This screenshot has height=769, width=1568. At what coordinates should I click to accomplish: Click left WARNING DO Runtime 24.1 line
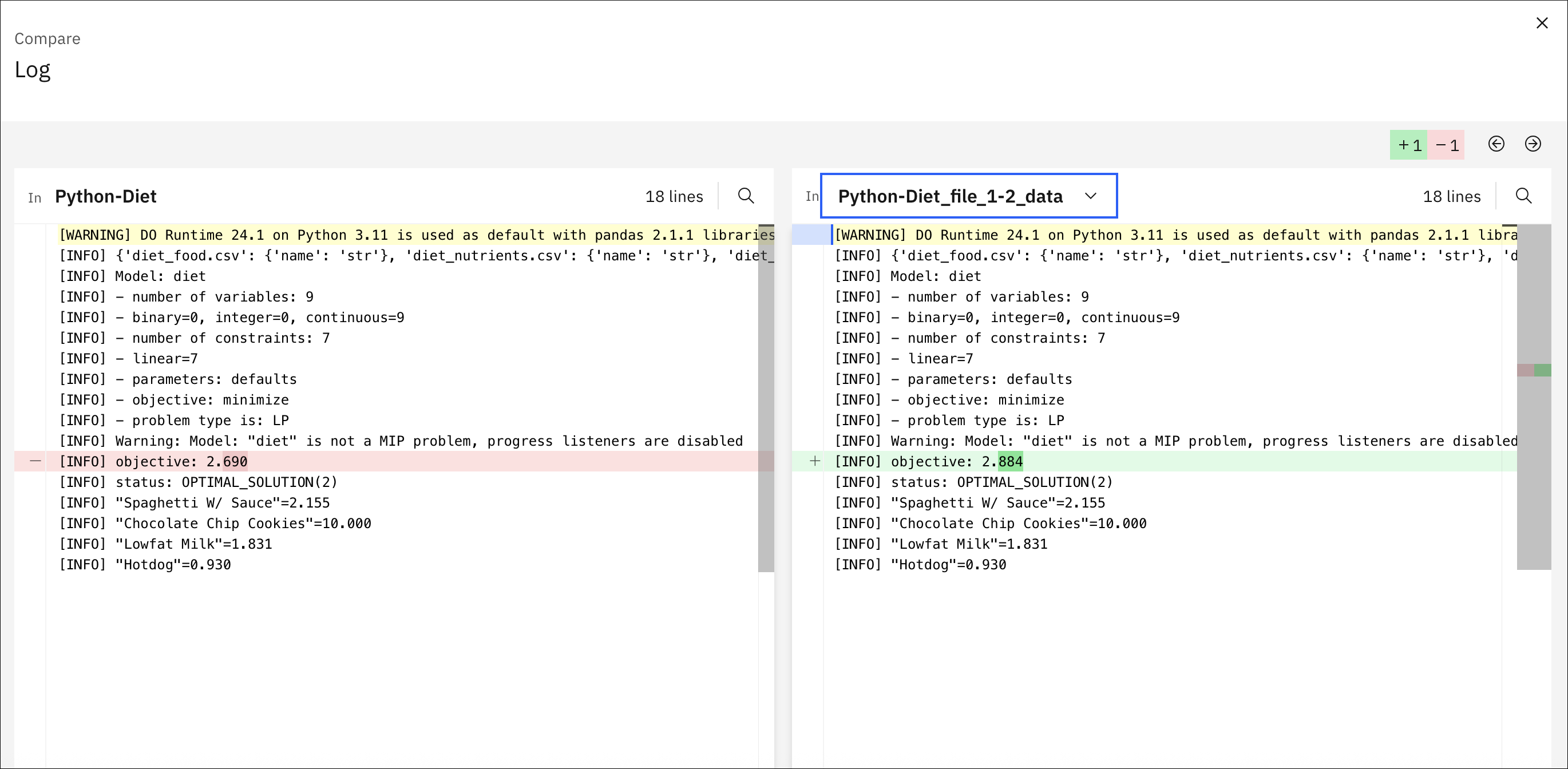[x=417, y=235]
